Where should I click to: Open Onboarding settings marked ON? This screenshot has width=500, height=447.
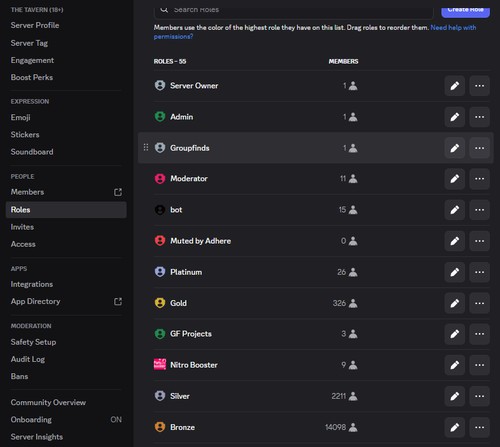[x=66, y=420]
